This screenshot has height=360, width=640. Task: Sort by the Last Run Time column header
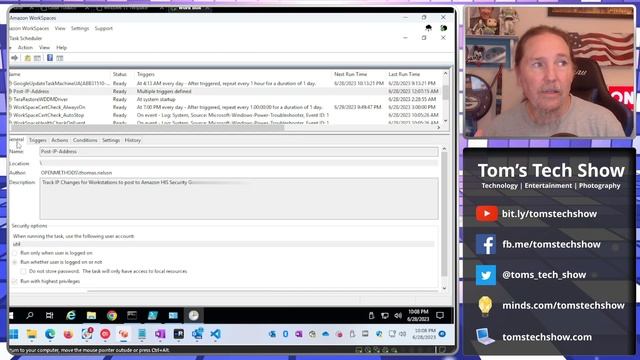404,74
